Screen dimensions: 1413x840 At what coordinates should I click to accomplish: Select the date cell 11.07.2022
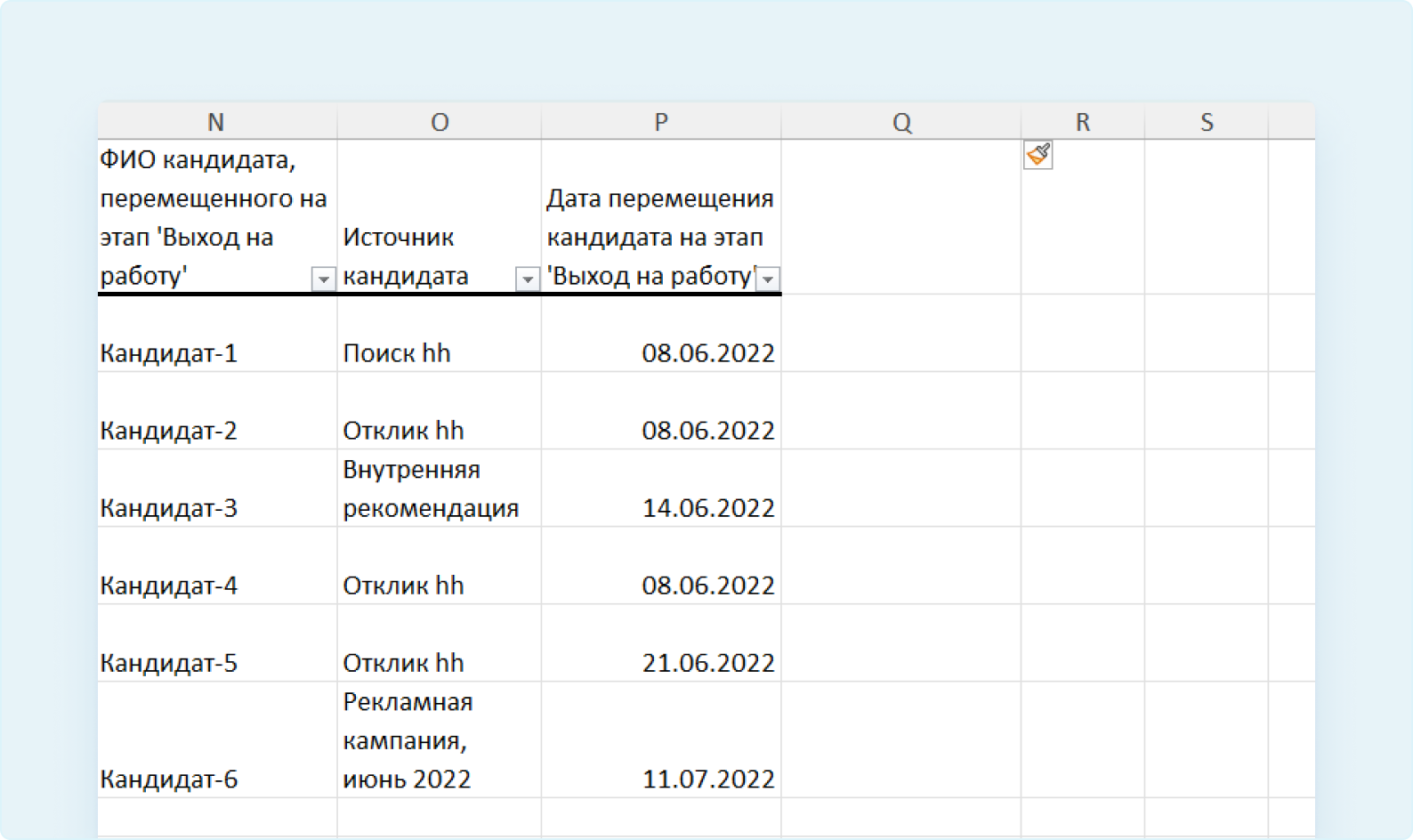(x=661, y=739)
